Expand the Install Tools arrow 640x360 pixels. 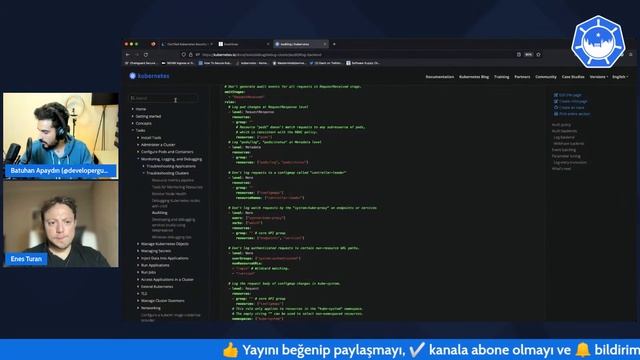click(138, 138)
